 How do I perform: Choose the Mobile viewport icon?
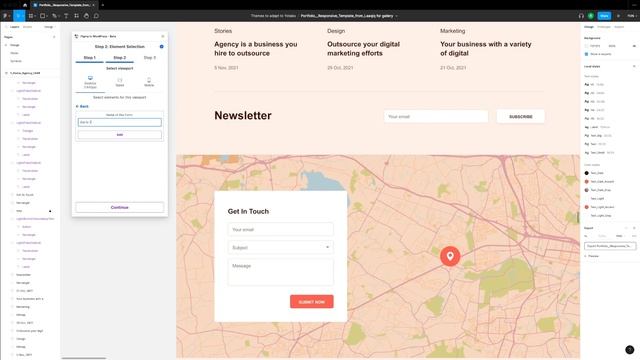click(x=149, y=80)
